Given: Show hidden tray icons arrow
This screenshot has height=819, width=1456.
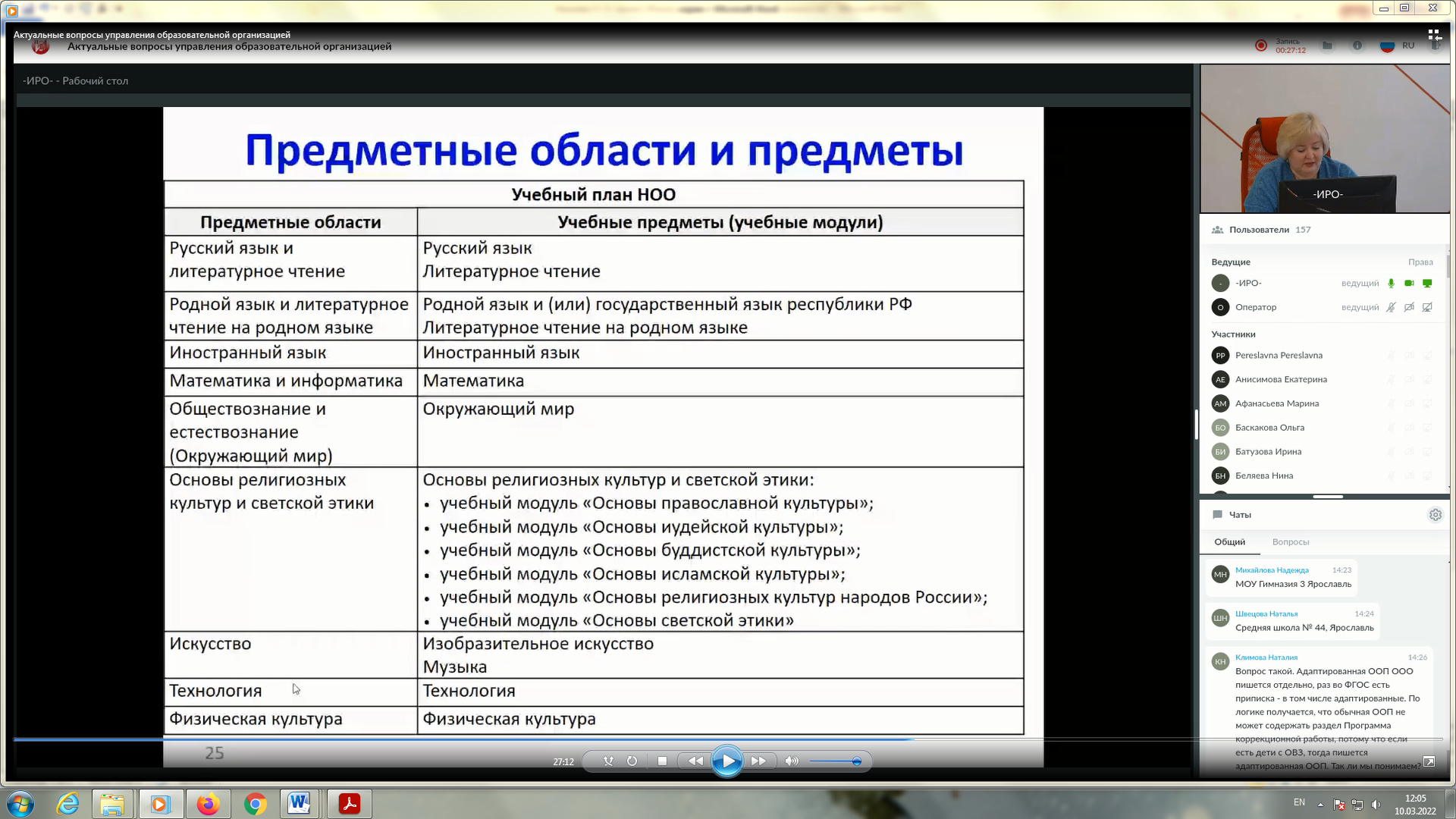Looking at the screenshot, I should [x=1320, y=805].
